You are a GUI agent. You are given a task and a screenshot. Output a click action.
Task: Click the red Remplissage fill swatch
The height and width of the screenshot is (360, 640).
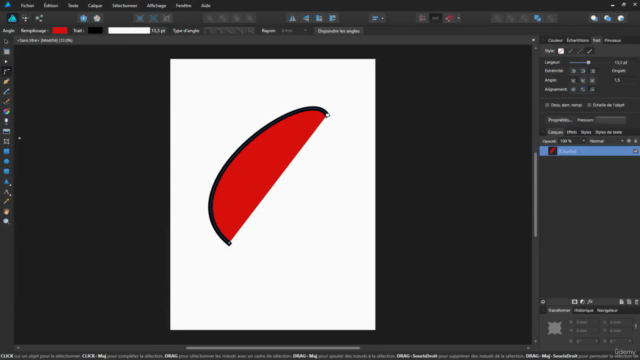click(x=60, y=31)
